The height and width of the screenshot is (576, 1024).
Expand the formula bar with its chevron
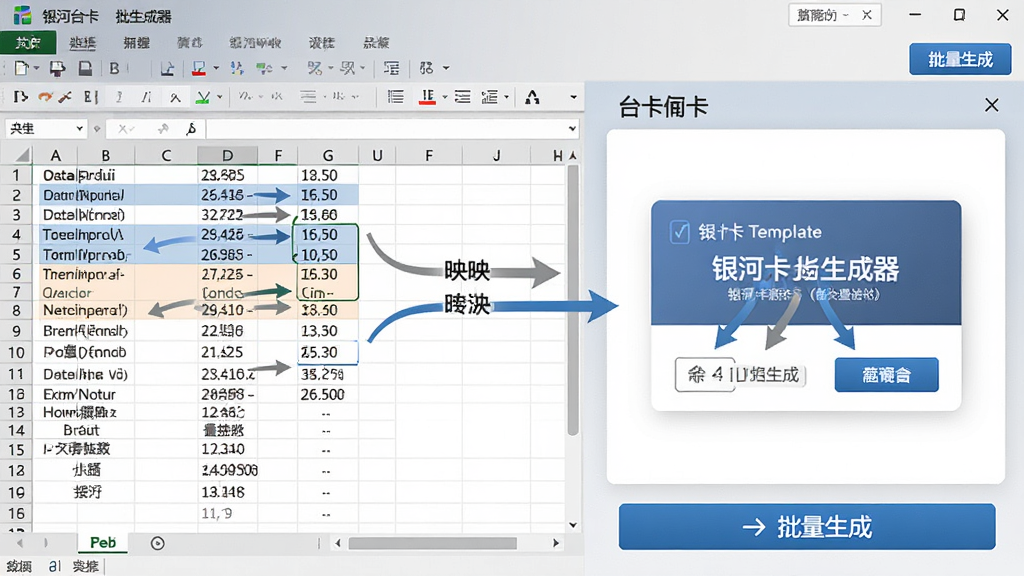[573, 129]
